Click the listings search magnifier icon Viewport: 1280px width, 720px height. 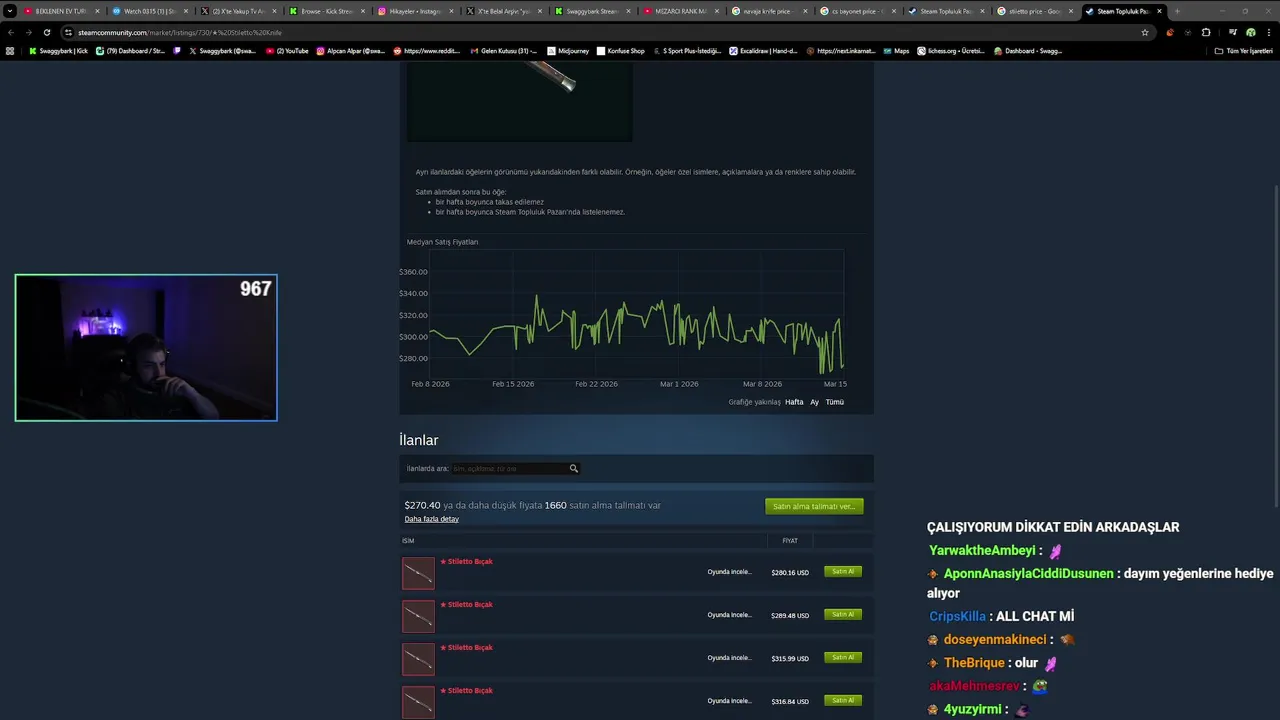(574, 468)
